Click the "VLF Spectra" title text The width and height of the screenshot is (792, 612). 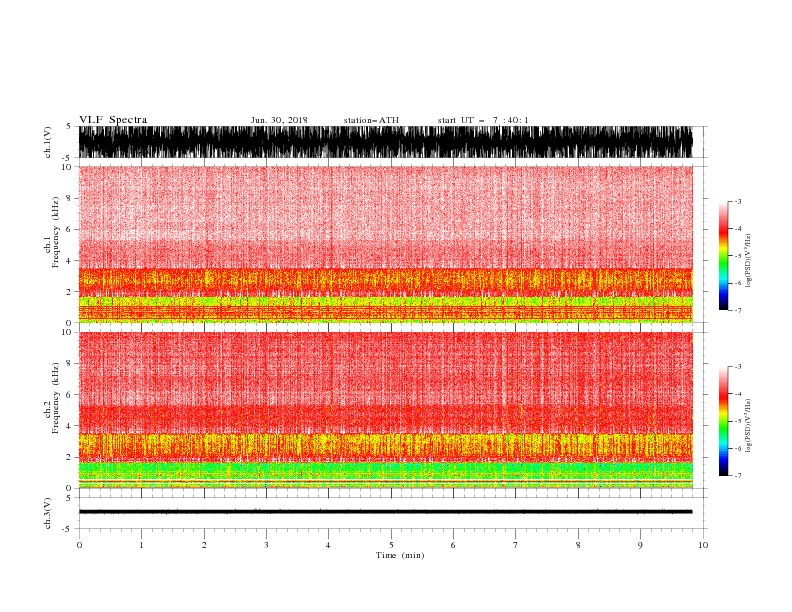tap(113, 120)
